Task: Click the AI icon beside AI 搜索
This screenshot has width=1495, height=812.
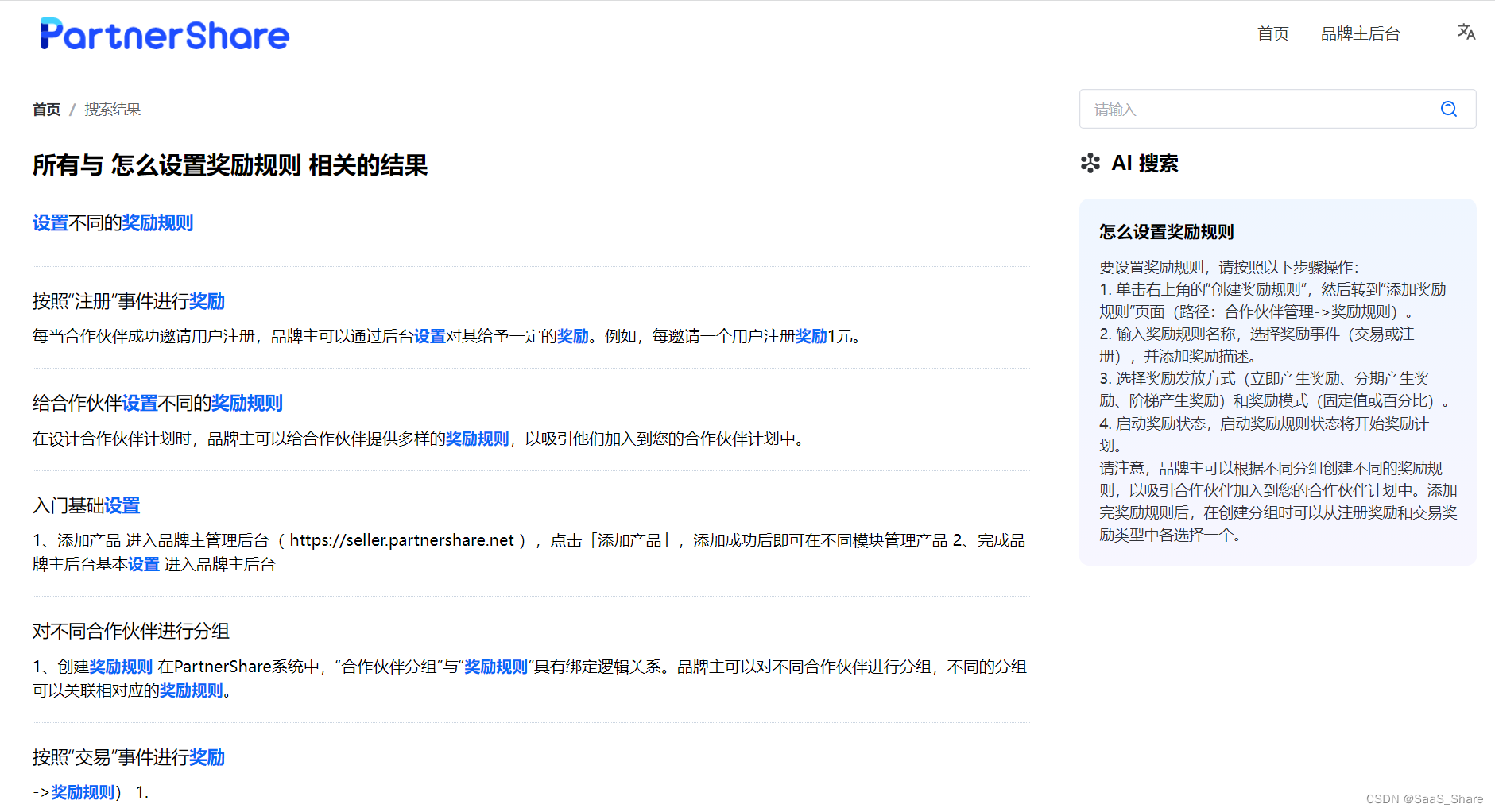Action: click(x=1092, y=164)
